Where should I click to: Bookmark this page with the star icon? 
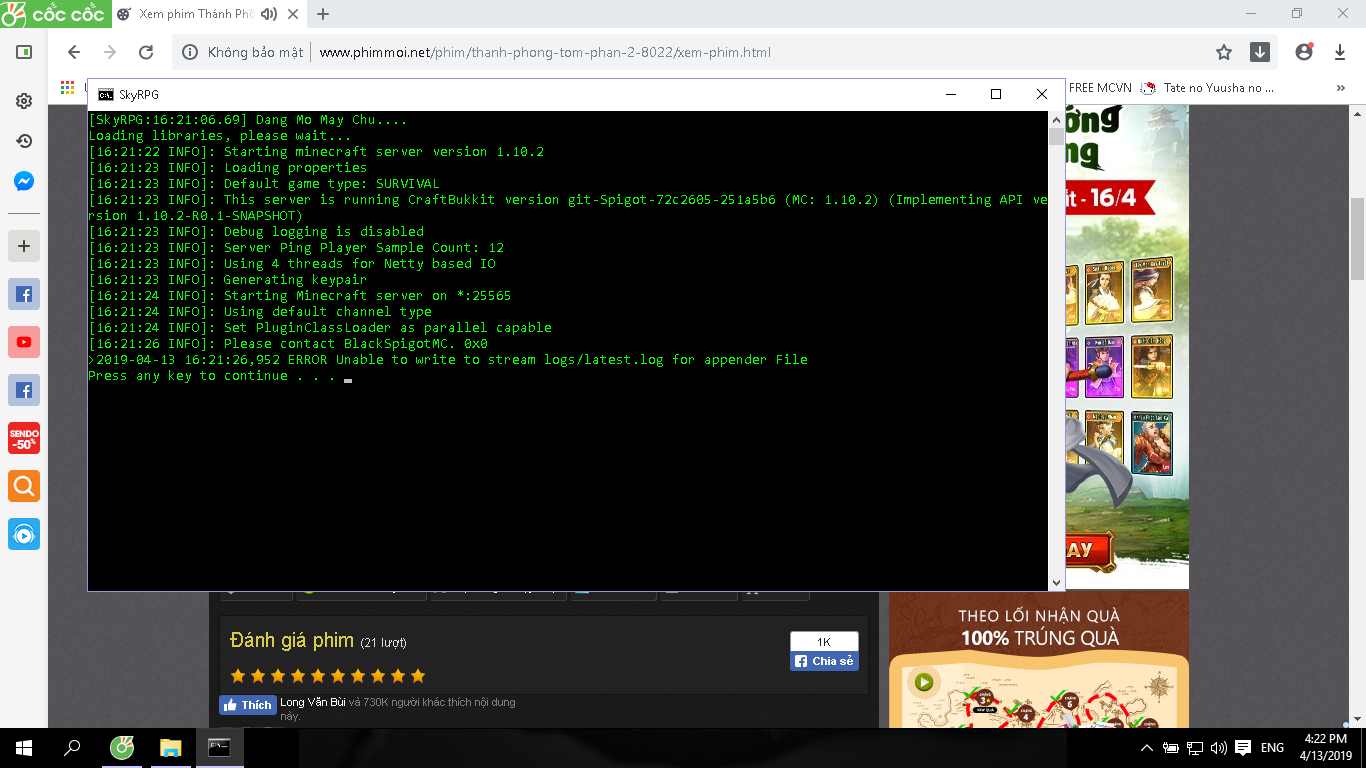[1224, 52]
